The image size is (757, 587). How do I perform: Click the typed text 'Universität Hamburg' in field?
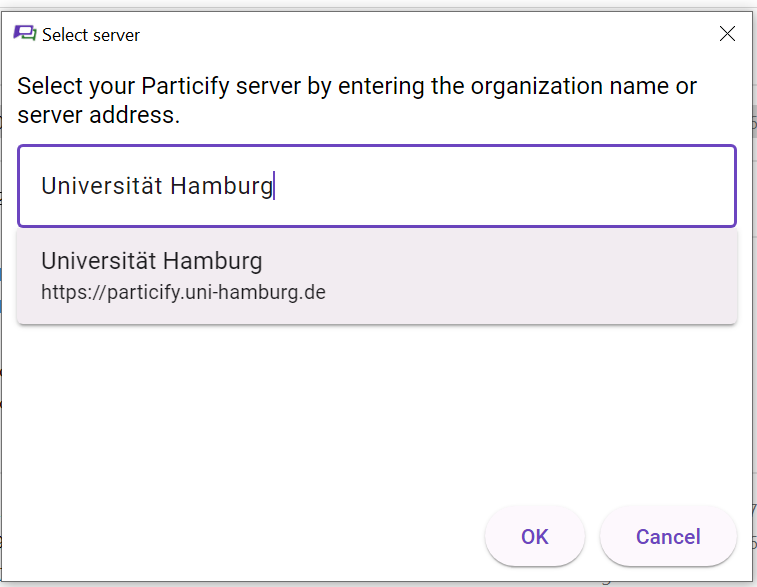coord(157,186)
